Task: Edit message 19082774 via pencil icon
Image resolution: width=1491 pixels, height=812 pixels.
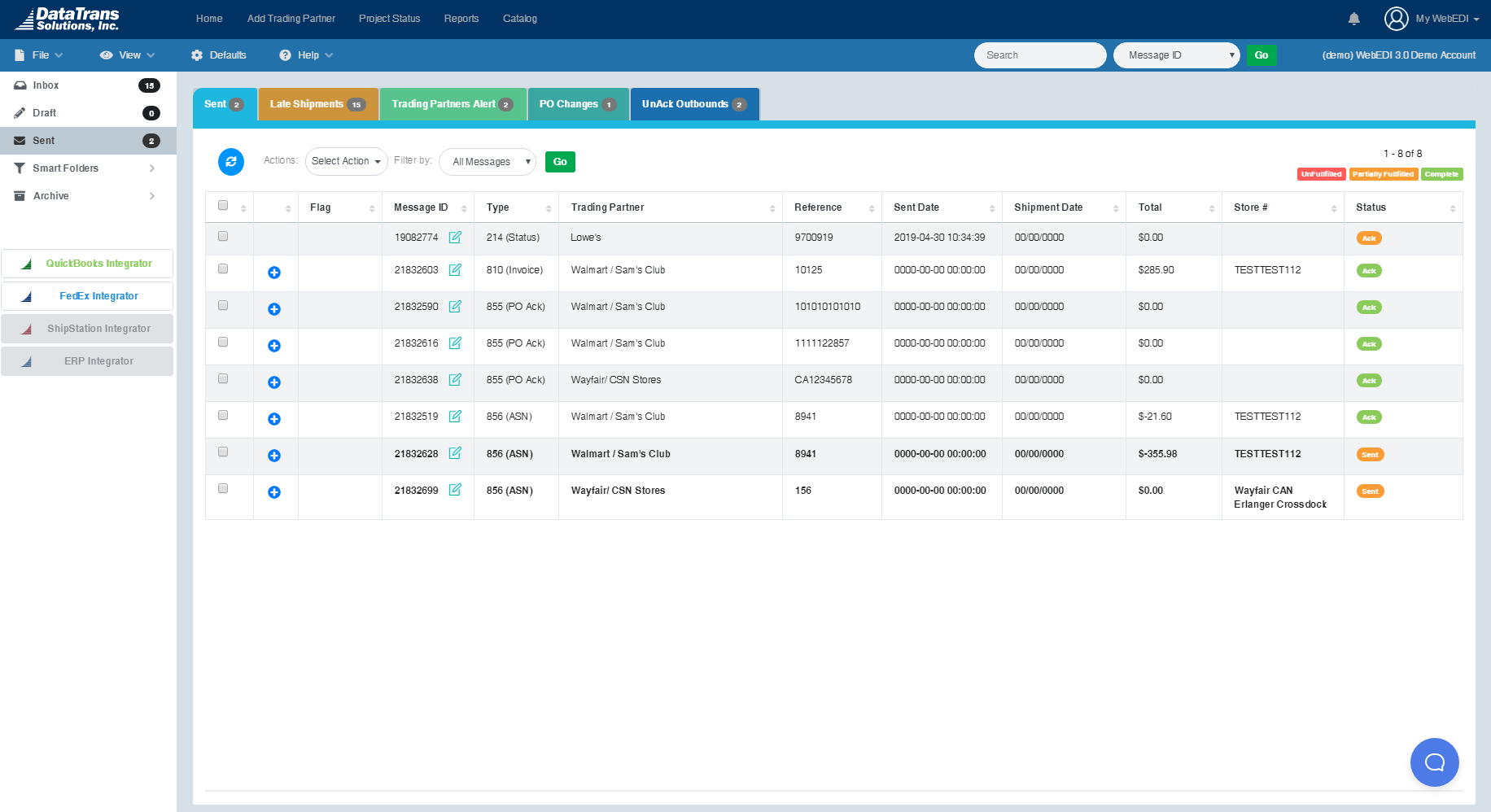Action: point(455,238)
